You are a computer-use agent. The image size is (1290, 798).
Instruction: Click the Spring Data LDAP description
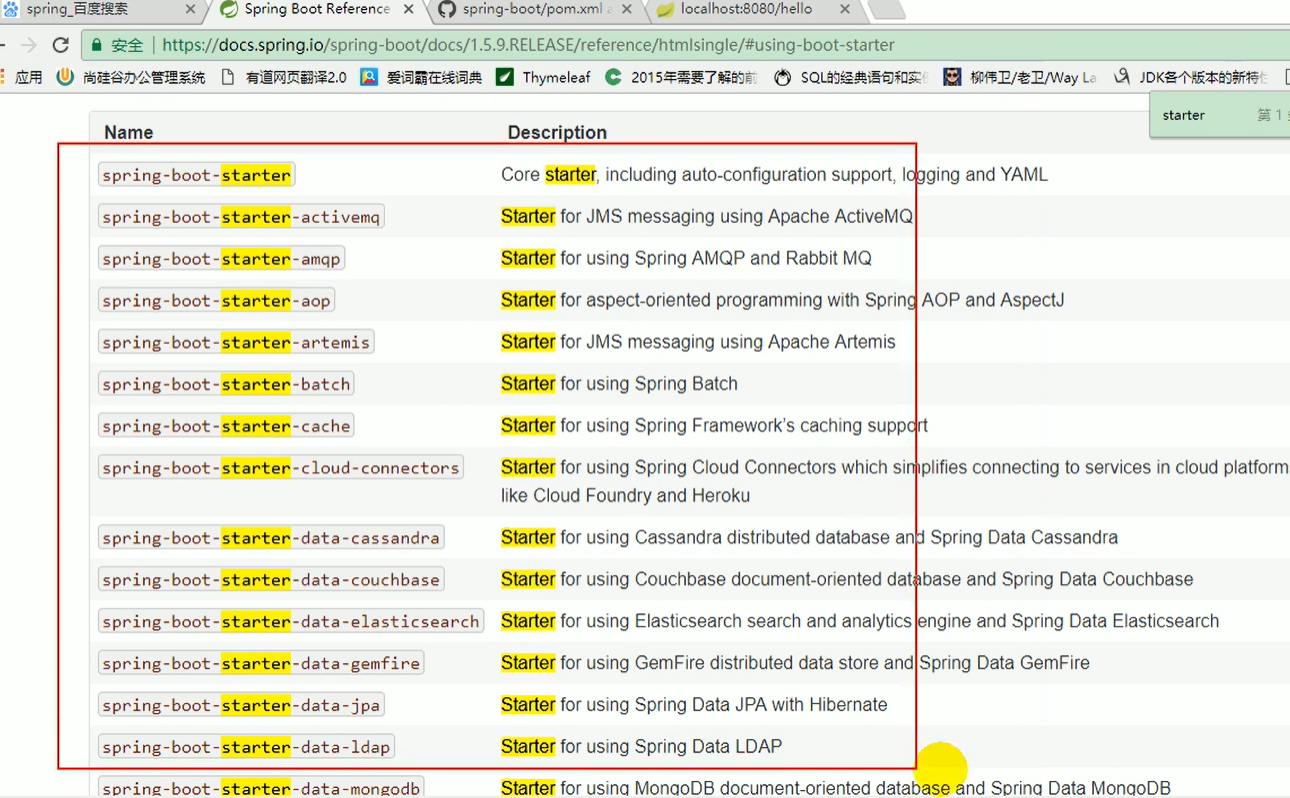click(x=641, y=747)
